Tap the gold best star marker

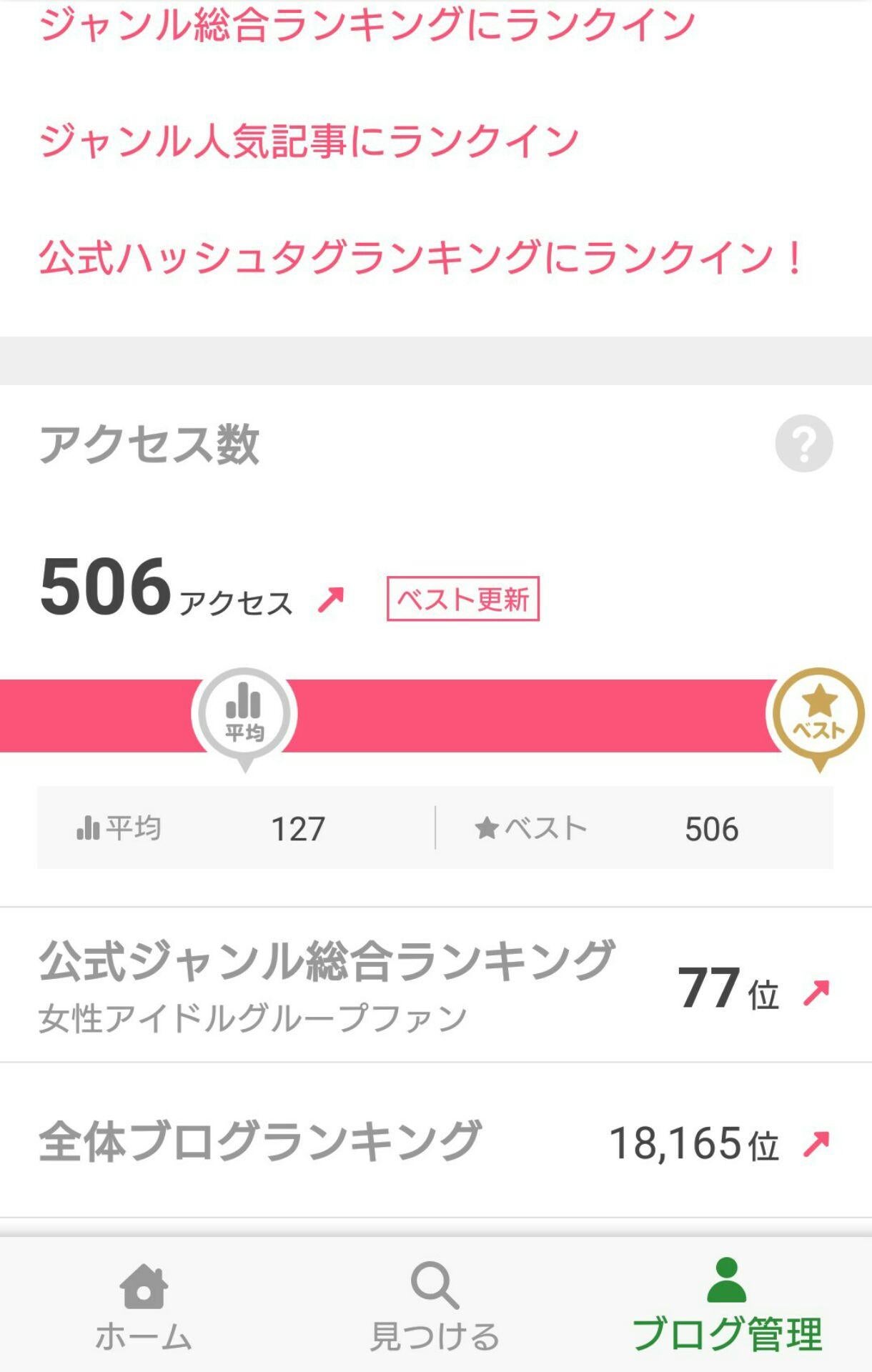click(x=818, y=715)
